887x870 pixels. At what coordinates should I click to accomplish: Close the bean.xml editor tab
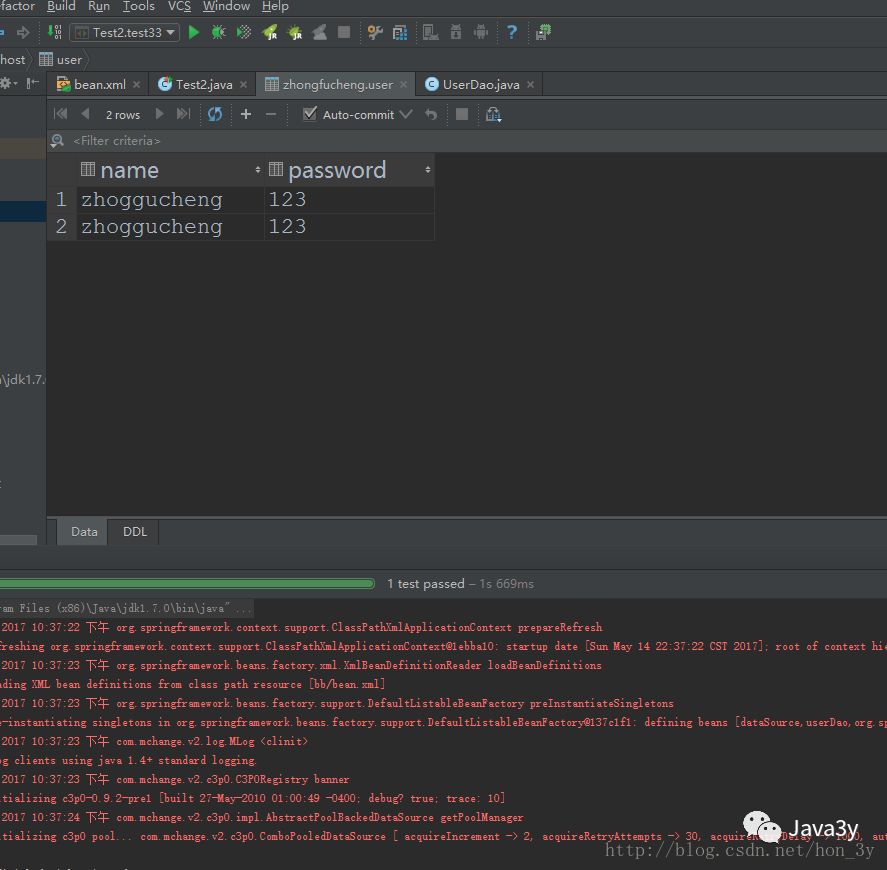tap(136, 84)
